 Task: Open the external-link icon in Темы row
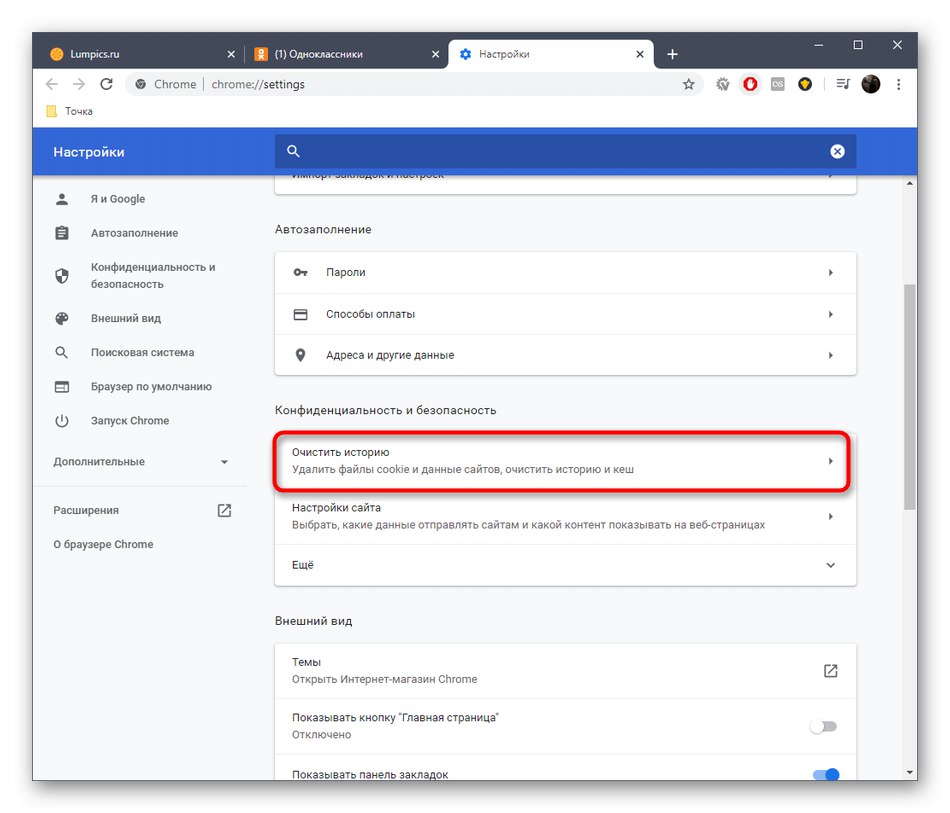830,671
